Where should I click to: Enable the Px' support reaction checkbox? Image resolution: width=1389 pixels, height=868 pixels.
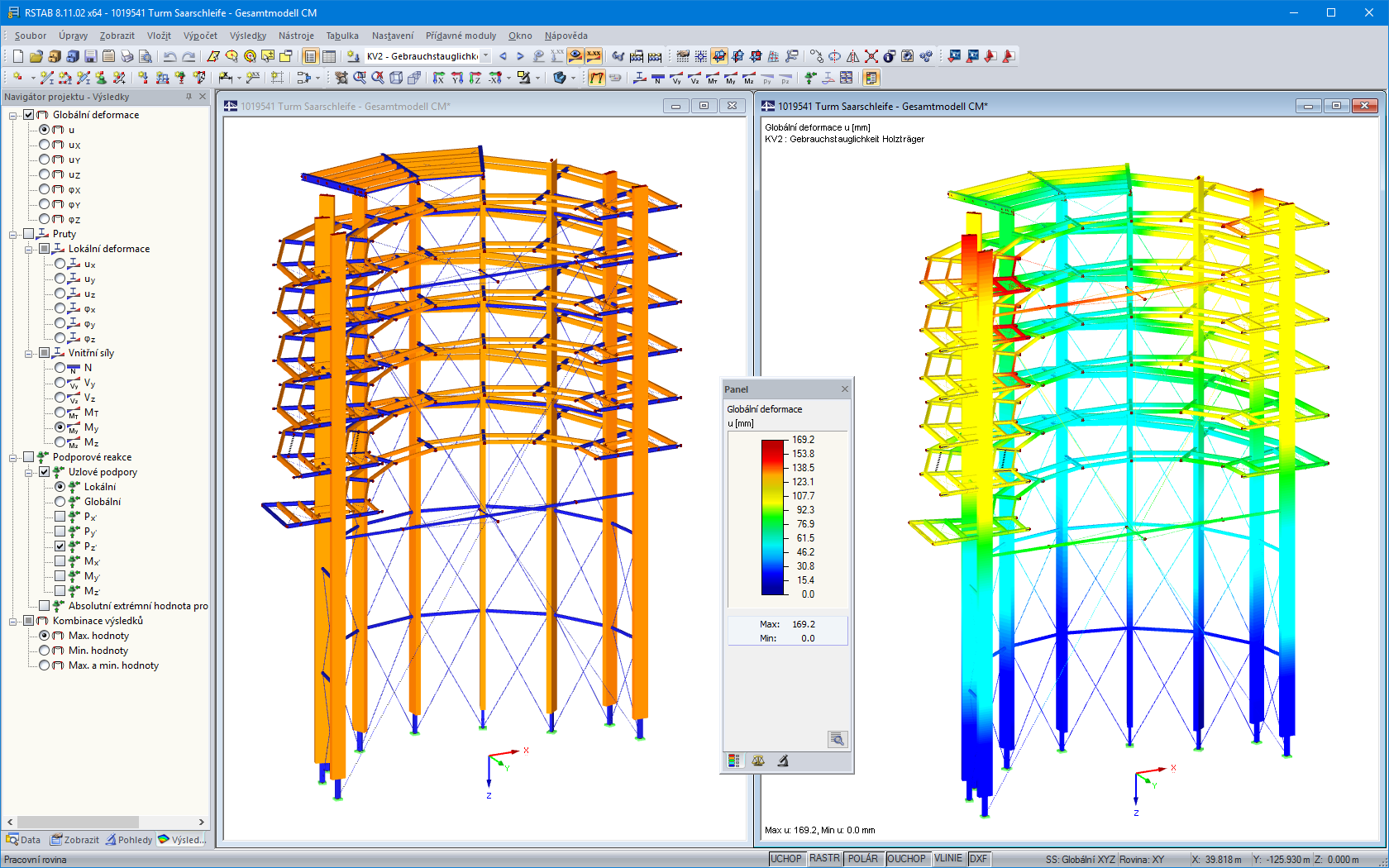tap(60, 517)
